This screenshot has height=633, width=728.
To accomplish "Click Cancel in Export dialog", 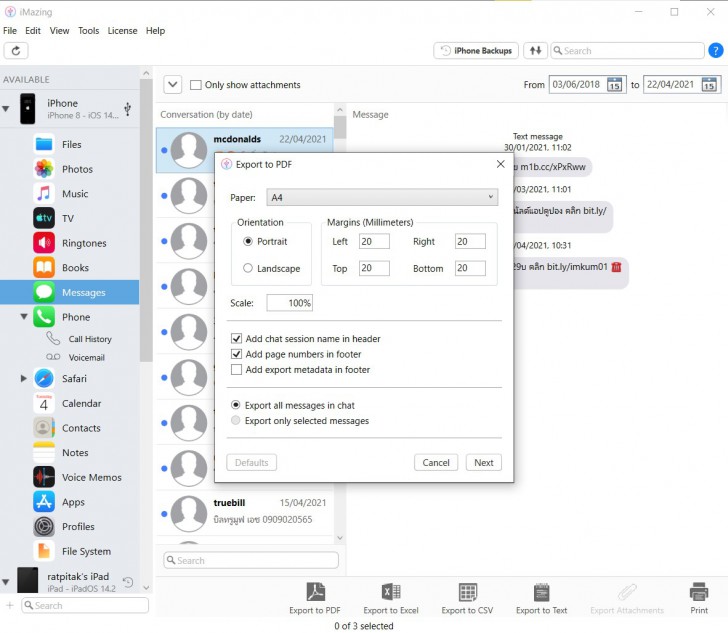I will click(436, 462).
